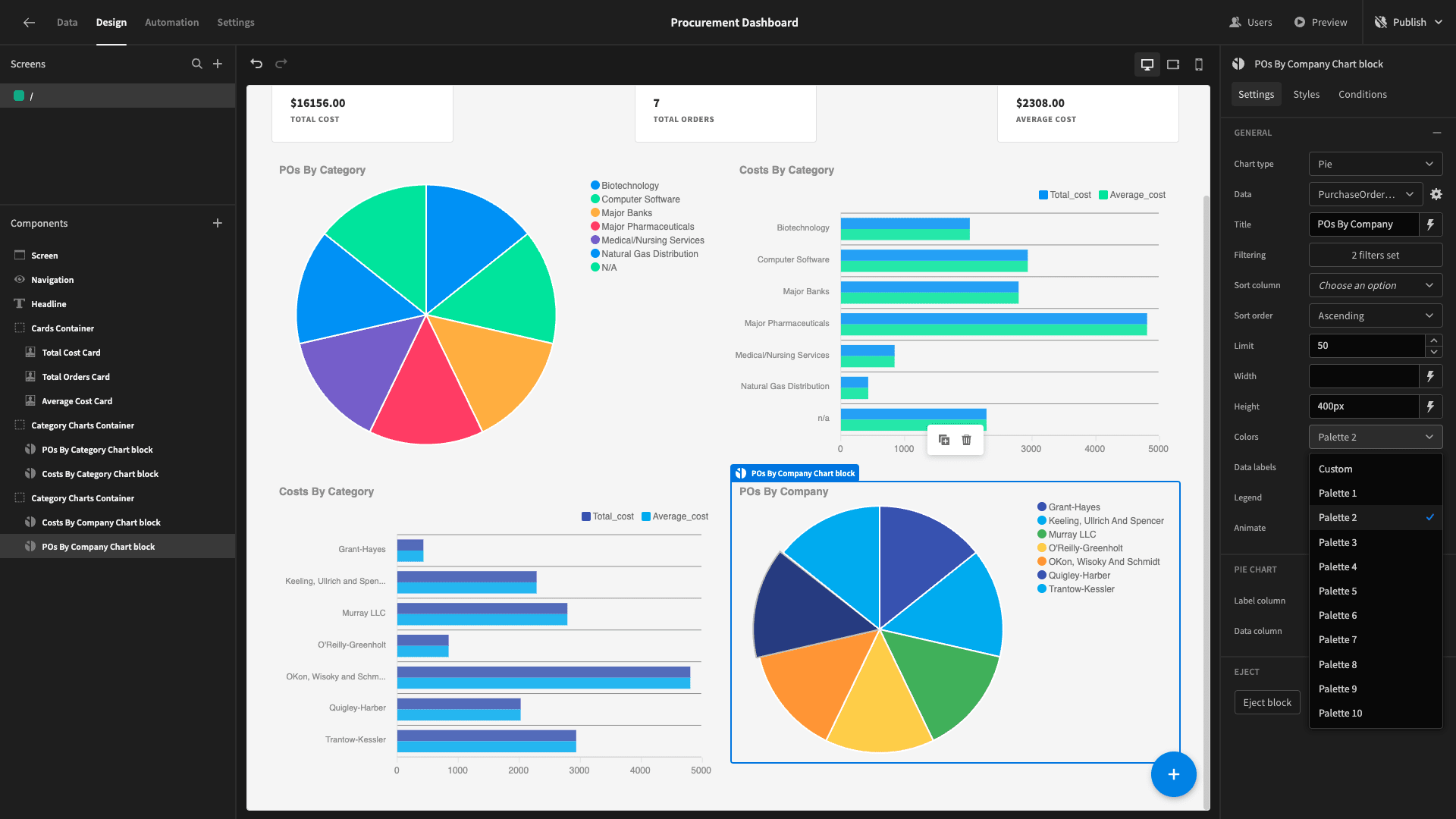
Task: Toggle Grant-Hayes legend item in company pie
Action: coord(1068,507)
